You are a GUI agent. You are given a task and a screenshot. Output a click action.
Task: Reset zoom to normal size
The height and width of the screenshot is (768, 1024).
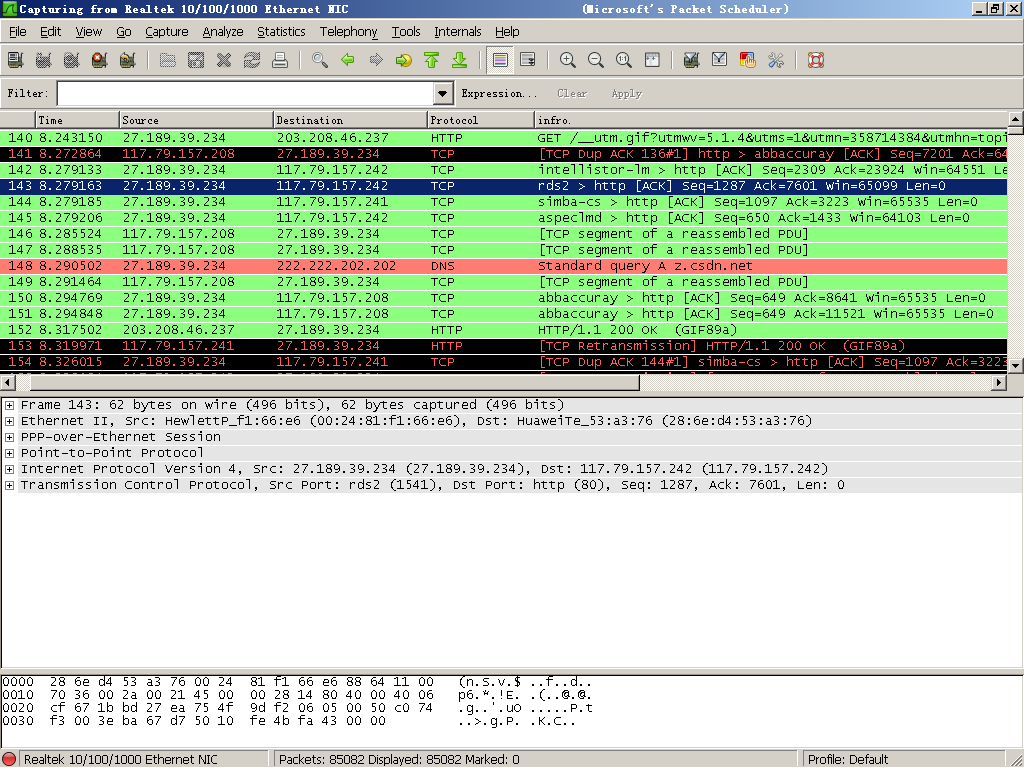(x=624, y=61)
